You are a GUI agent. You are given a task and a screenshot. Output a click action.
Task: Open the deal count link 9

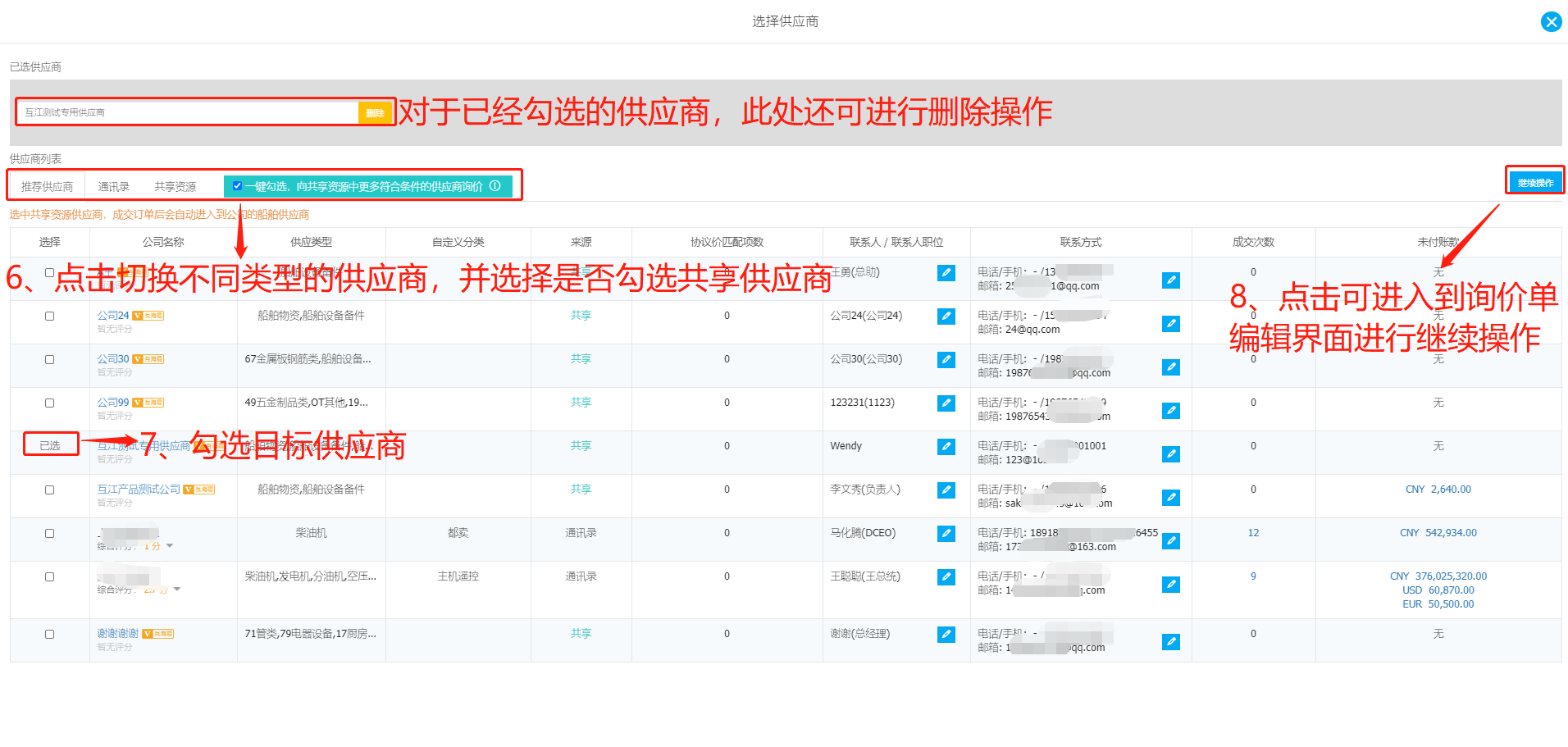click(1253, 576)
